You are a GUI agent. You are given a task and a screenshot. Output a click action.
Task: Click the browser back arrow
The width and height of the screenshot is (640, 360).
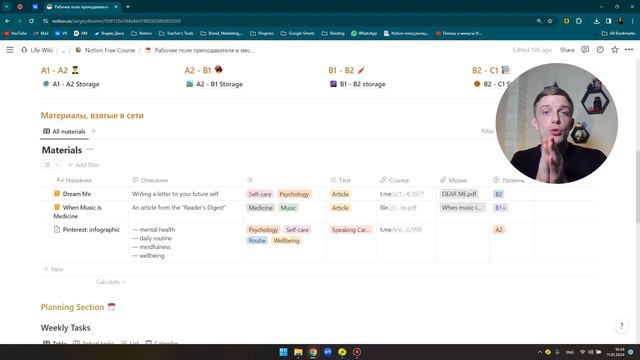pyautogui.click(x=7, y=21)
